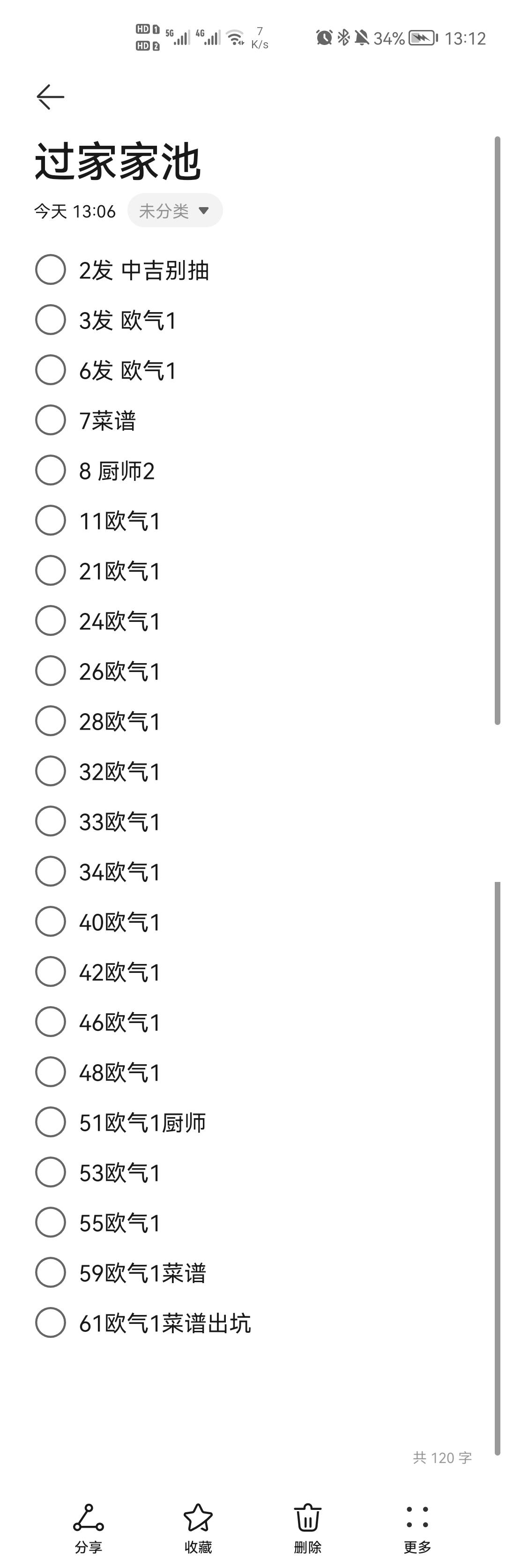Check off the 7菜谱 item

51,420
